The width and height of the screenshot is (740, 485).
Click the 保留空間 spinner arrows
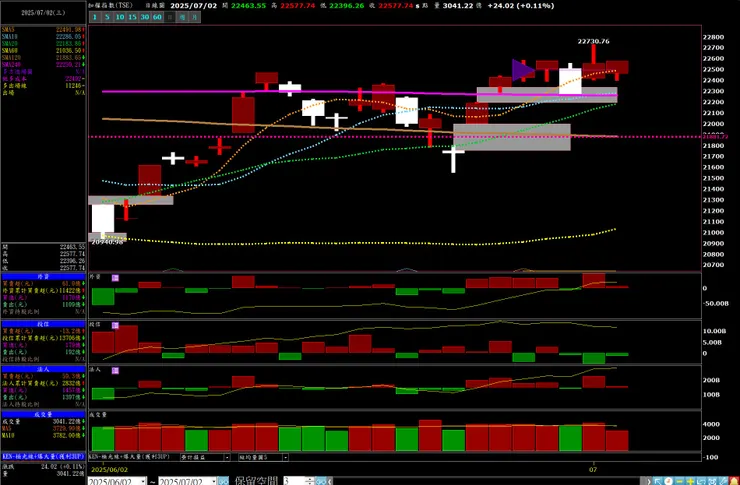point(310,481)
